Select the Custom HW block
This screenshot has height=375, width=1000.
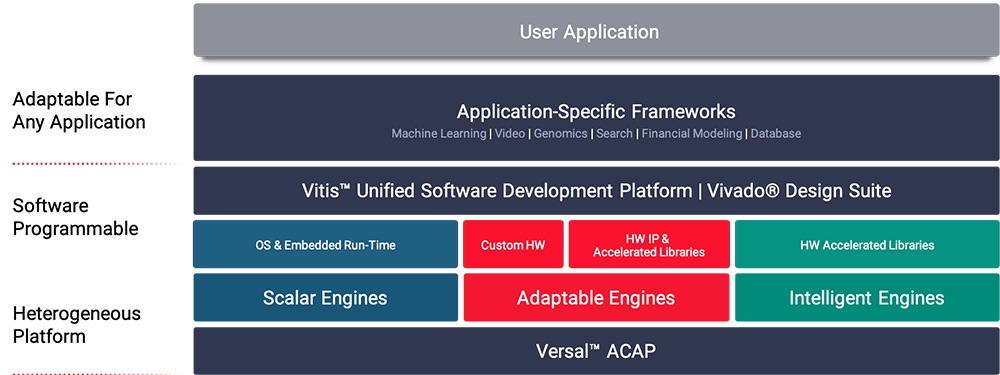pyautogui.click(x=513, y=244)
